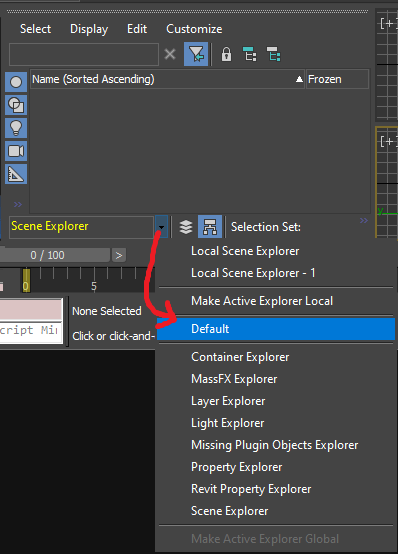The image size is (398, 554).
Task: Open the Customize menu
Action: [x=194, y=29]
